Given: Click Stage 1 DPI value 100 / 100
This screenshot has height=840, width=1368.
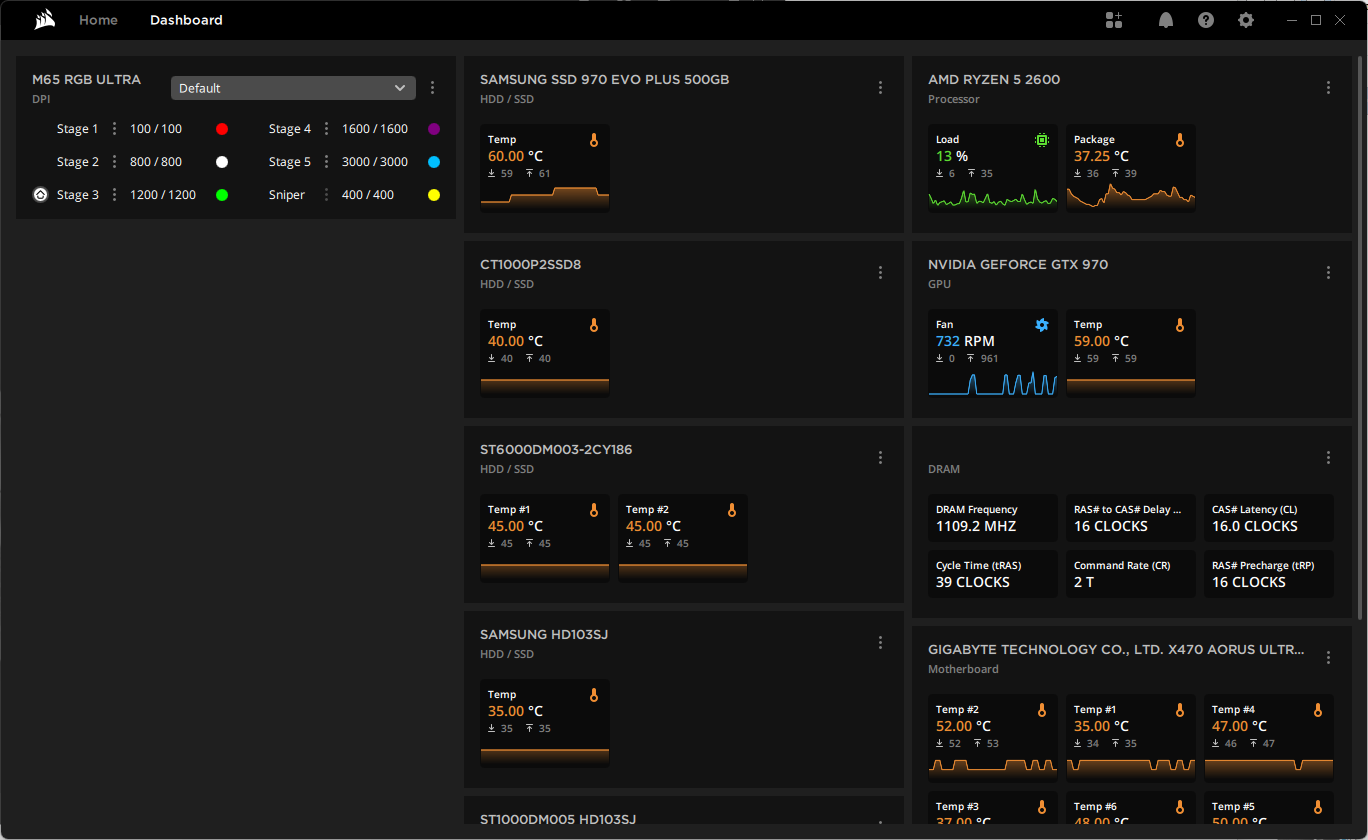Looking at the screenshot, I should 156,129.
